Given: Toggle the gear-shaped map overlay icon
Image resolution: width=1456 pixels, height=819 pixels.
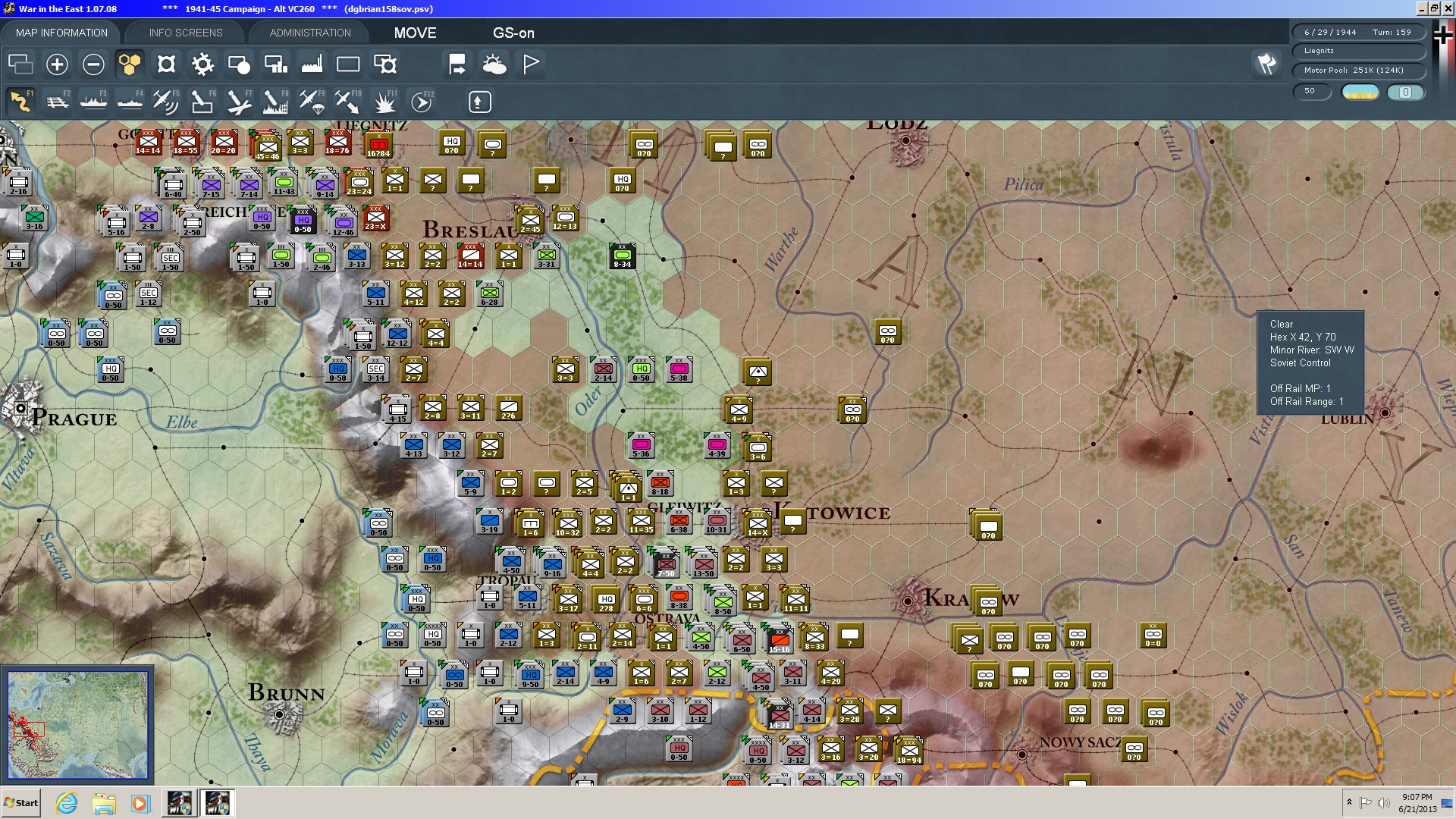Looking at the screenshot, I should pos(202,64).
